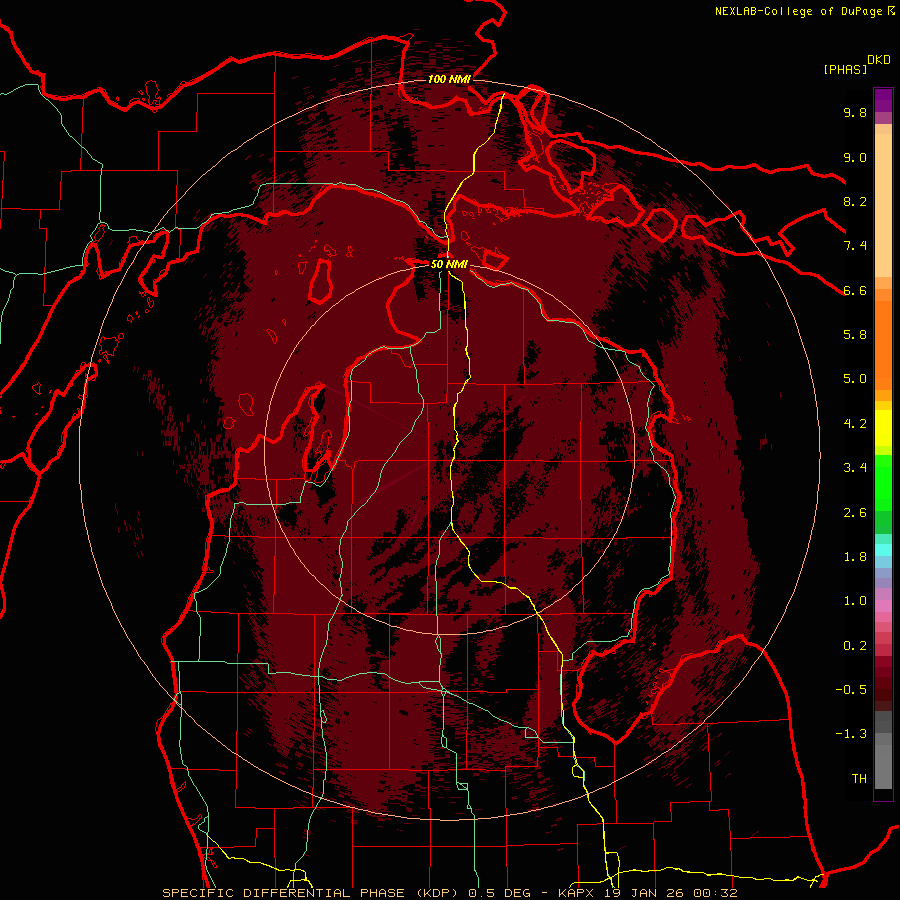Click the 5.0 value on color scale
The image size is (900, 900).
[855, 379]
